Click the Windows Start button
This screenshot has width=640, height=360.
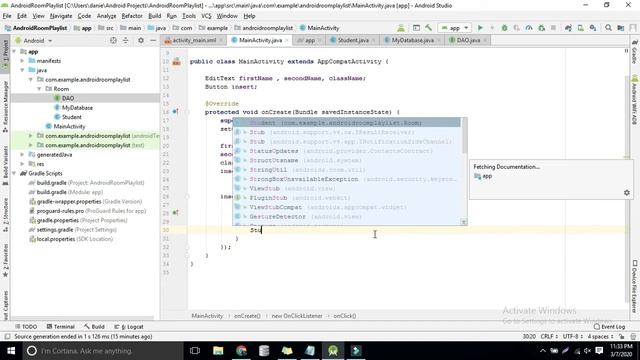pyautogui.click(x=11, y=351)
